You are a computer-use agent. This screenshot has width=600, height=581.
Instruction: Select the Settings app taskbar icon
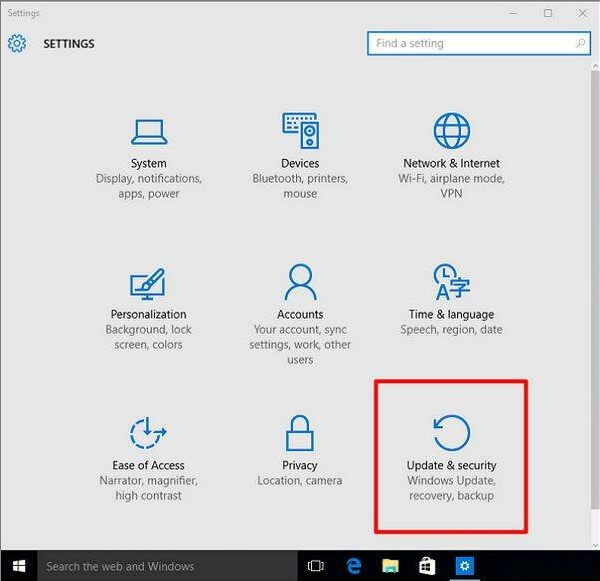pyautogui.click(x=465, y=566)
